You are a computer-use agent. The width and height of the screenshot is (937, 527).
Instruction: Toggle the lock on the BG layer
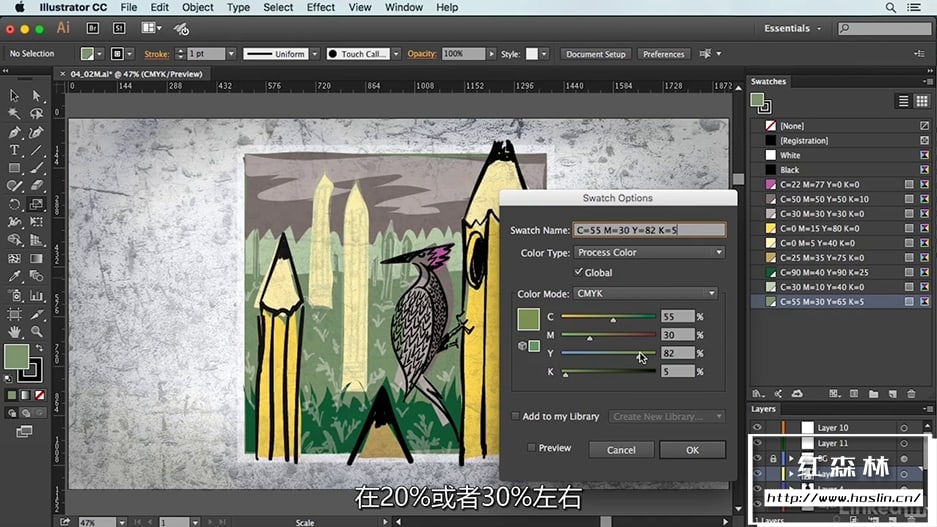(773, 459)
